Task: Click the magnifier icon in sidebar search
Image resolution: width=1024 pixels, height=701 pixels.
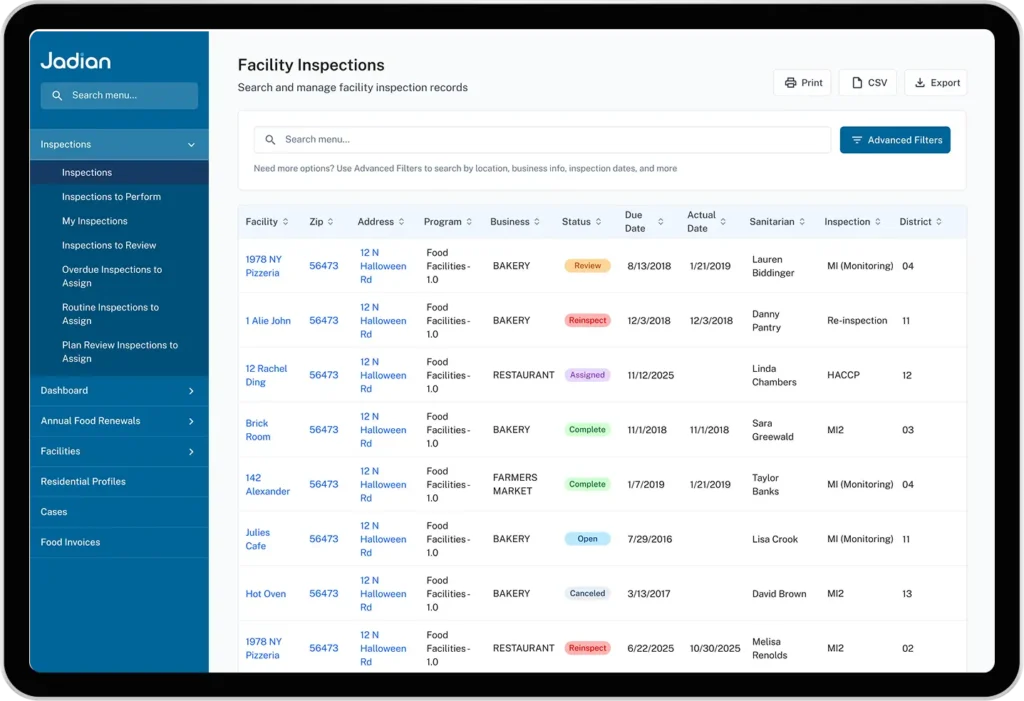Action: point(57,96)
